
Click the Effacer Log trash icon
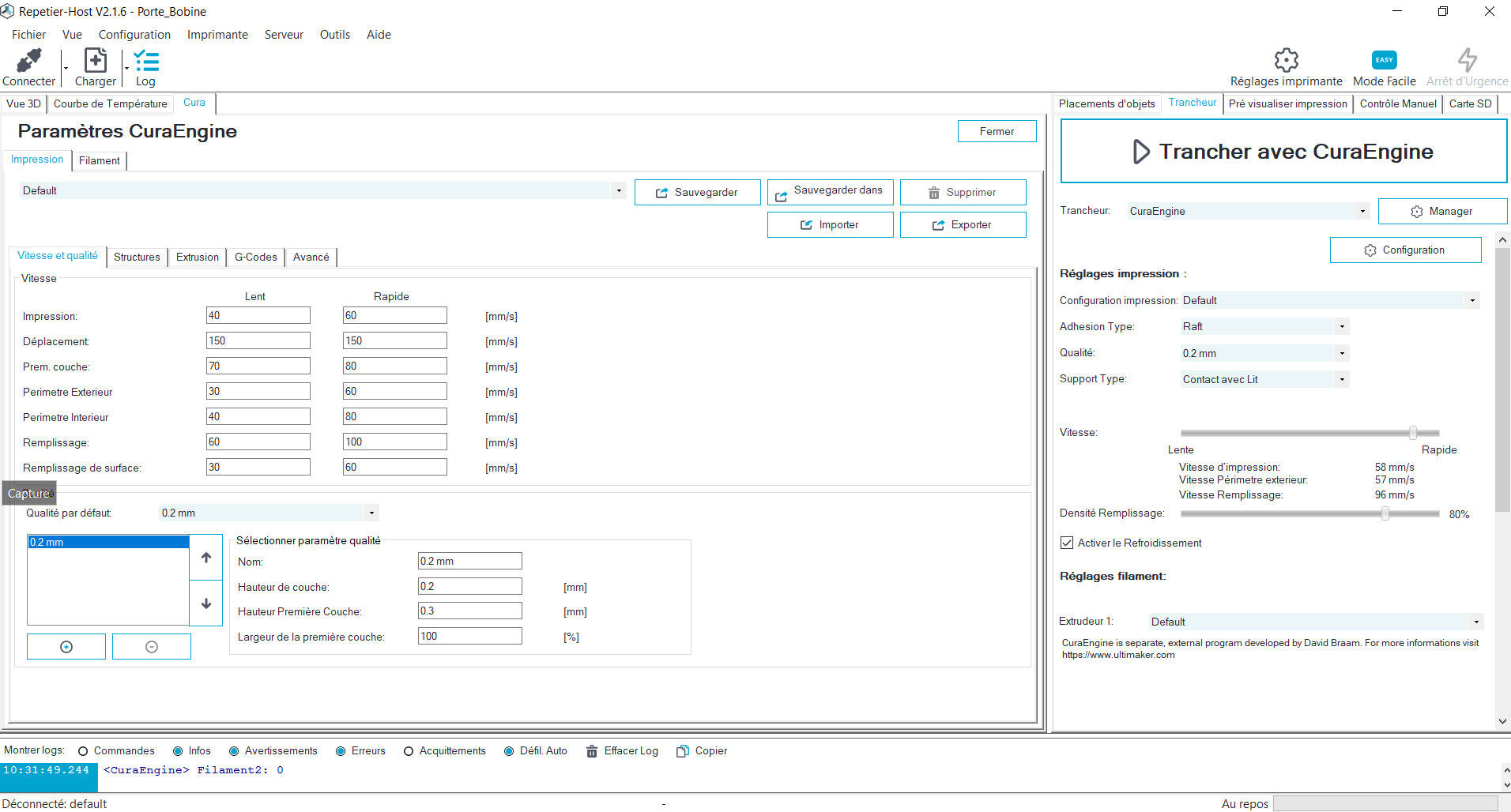pyautogui.click(x=592, y=751)
